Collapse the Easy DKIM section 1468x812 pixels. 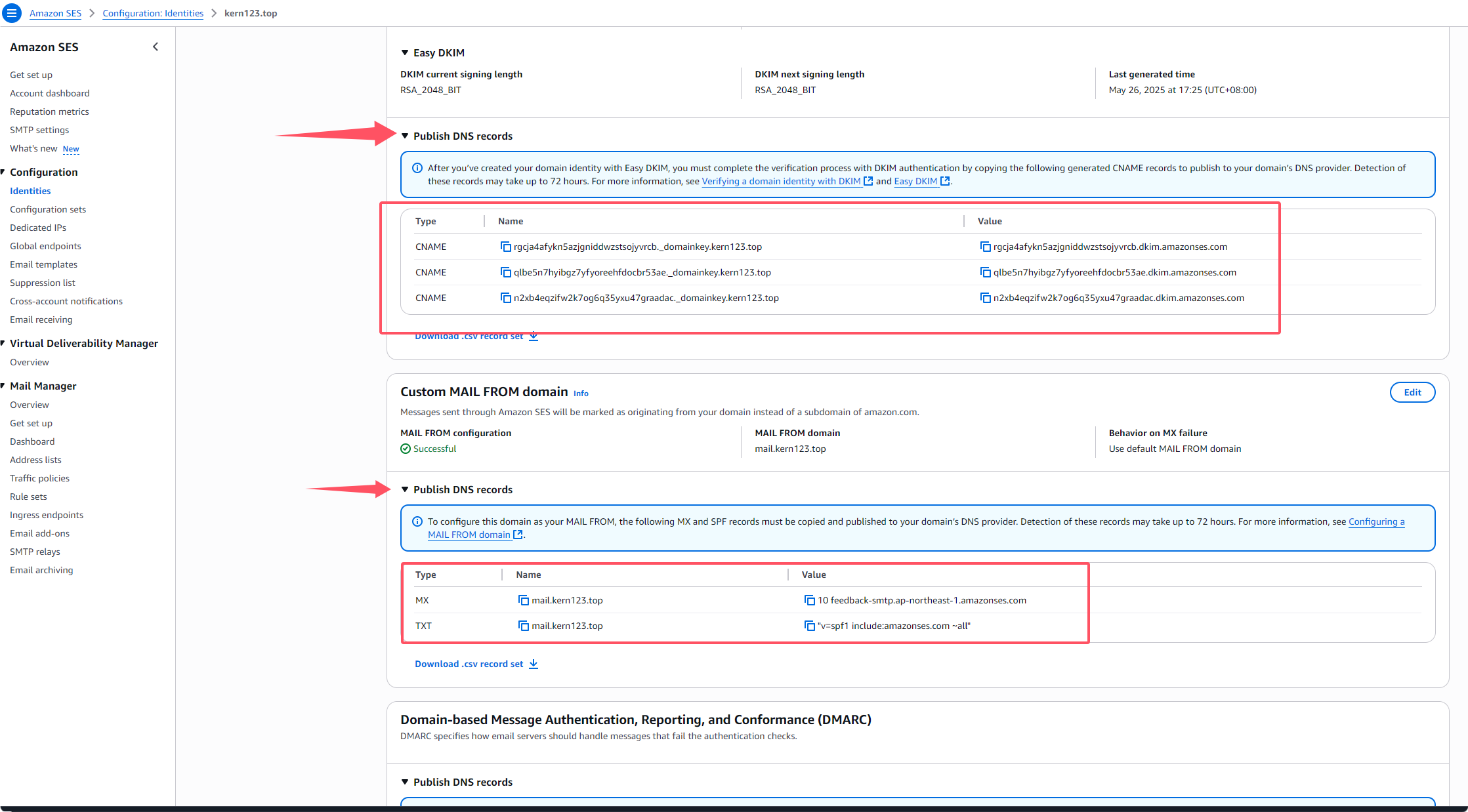click(x=405, y=52)
